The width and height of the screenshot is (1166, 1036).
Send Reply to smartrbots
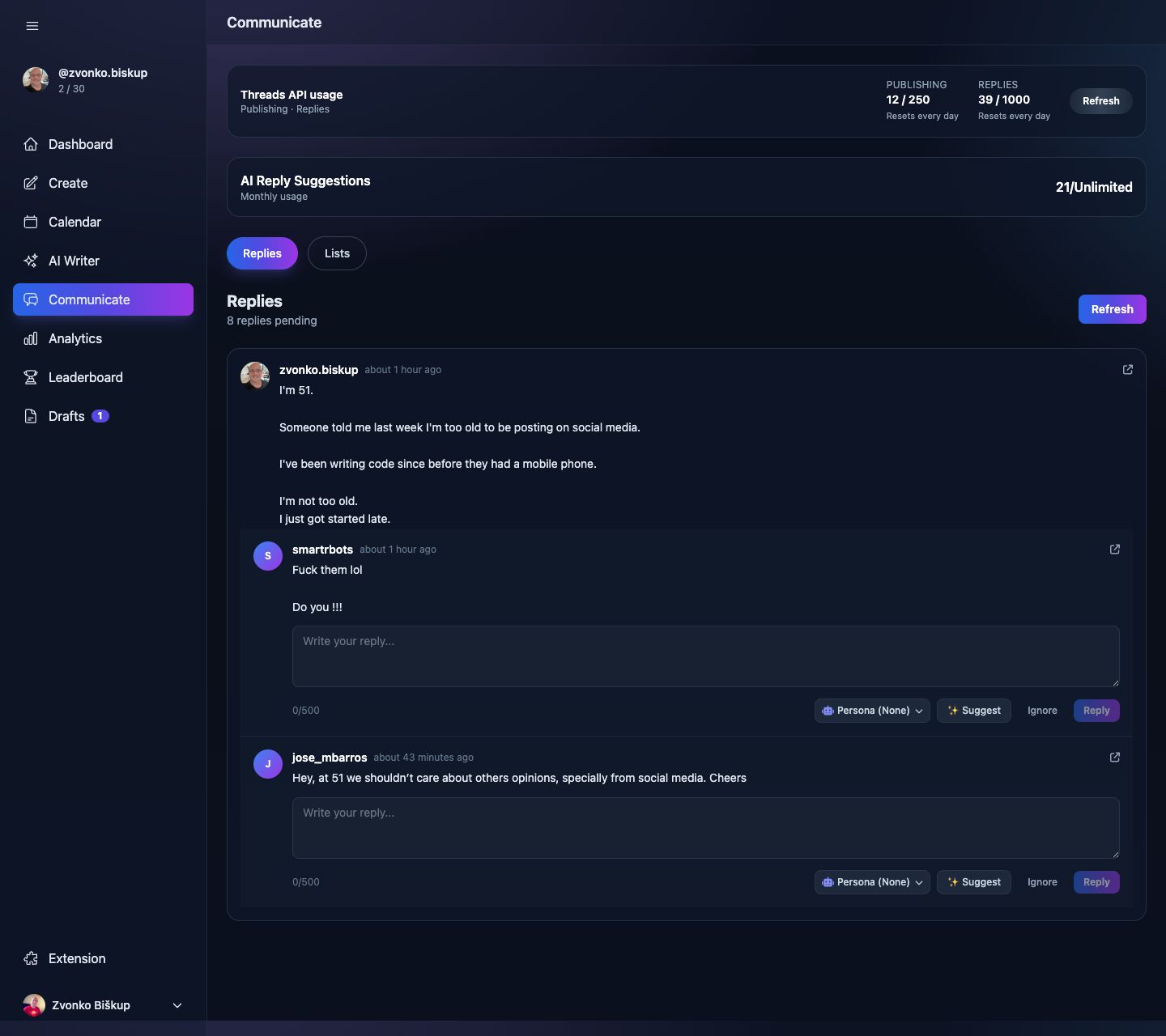pos(1096,711)
